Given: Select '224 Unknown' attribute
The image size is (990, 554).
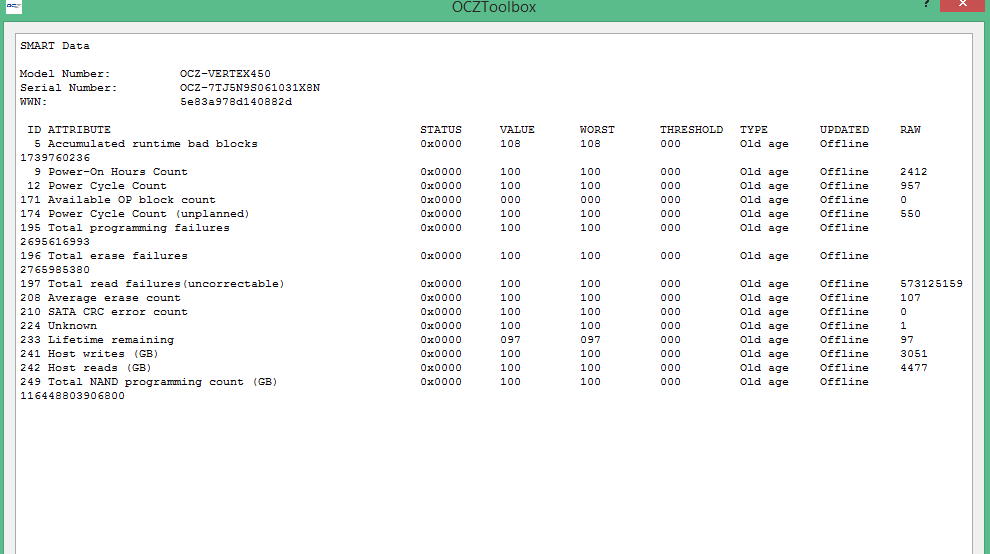Looking at the screenshot, I should tap(58, 326).
